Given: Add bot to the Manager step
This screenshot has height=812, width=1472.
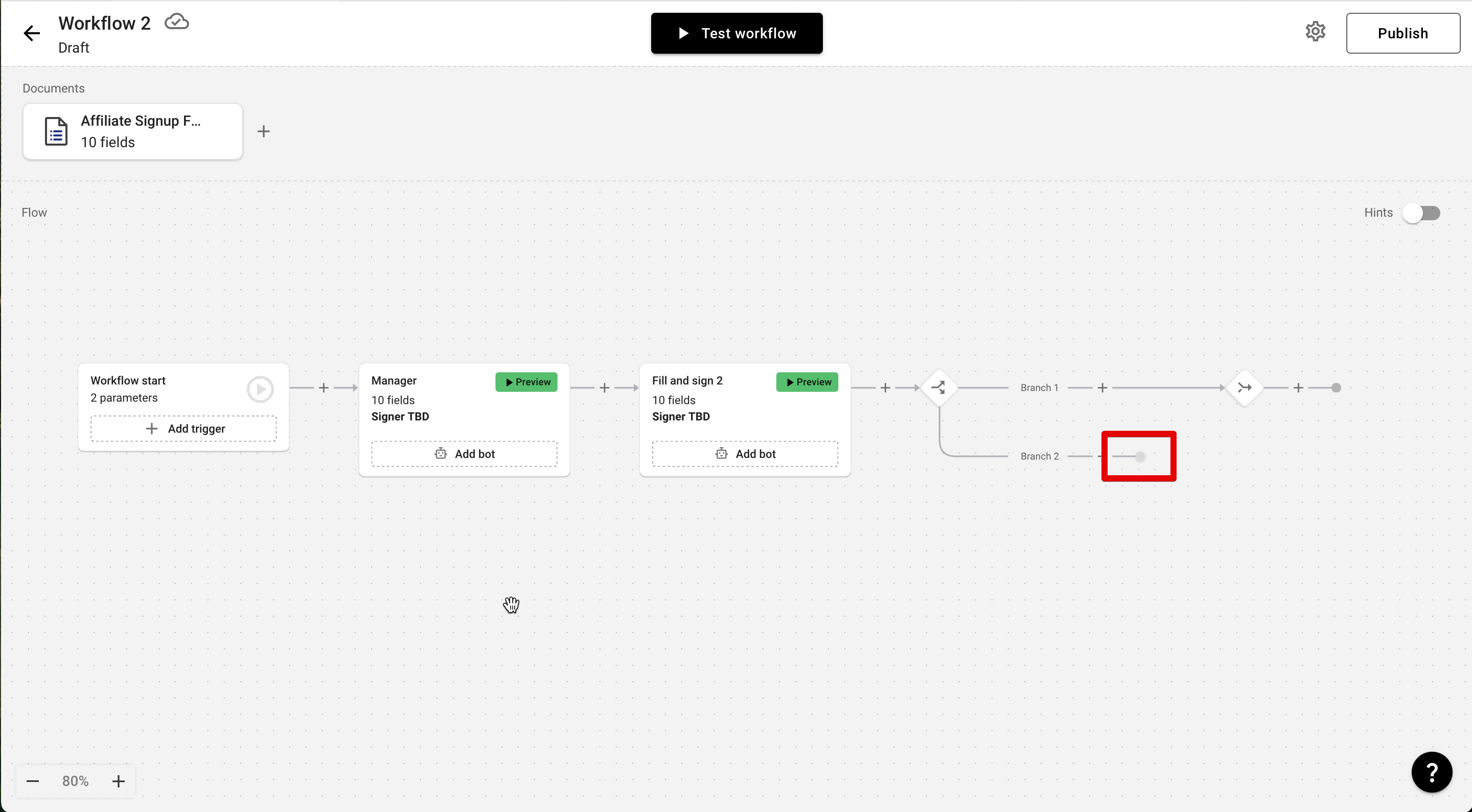Looking at the screenshot, I should tap(464, 454).
